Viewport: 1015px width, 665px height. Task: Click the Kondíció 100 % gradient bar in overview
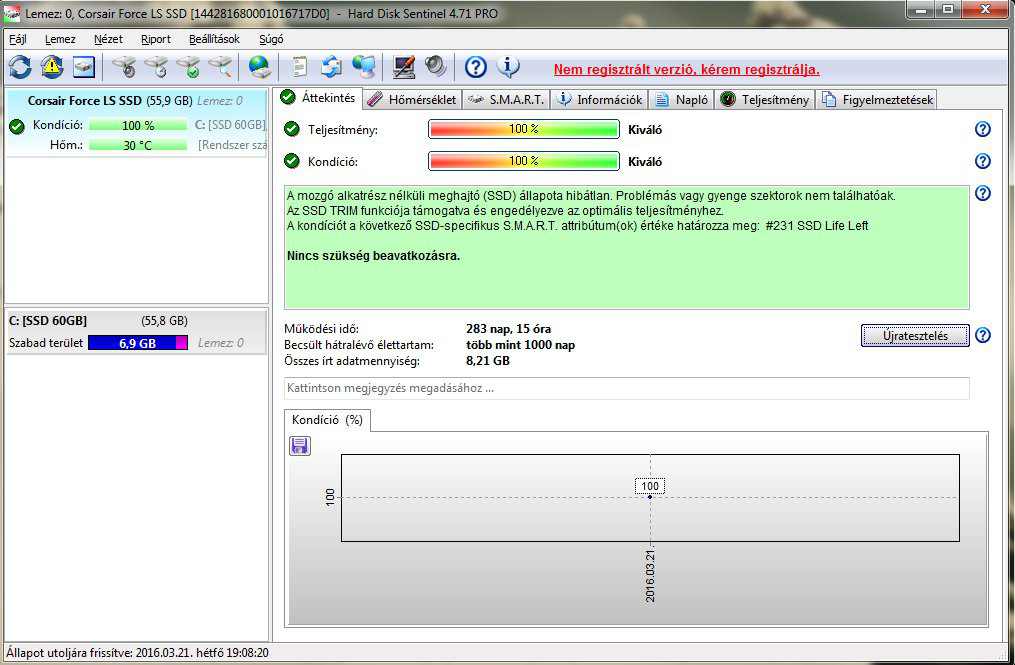(524, 161)
